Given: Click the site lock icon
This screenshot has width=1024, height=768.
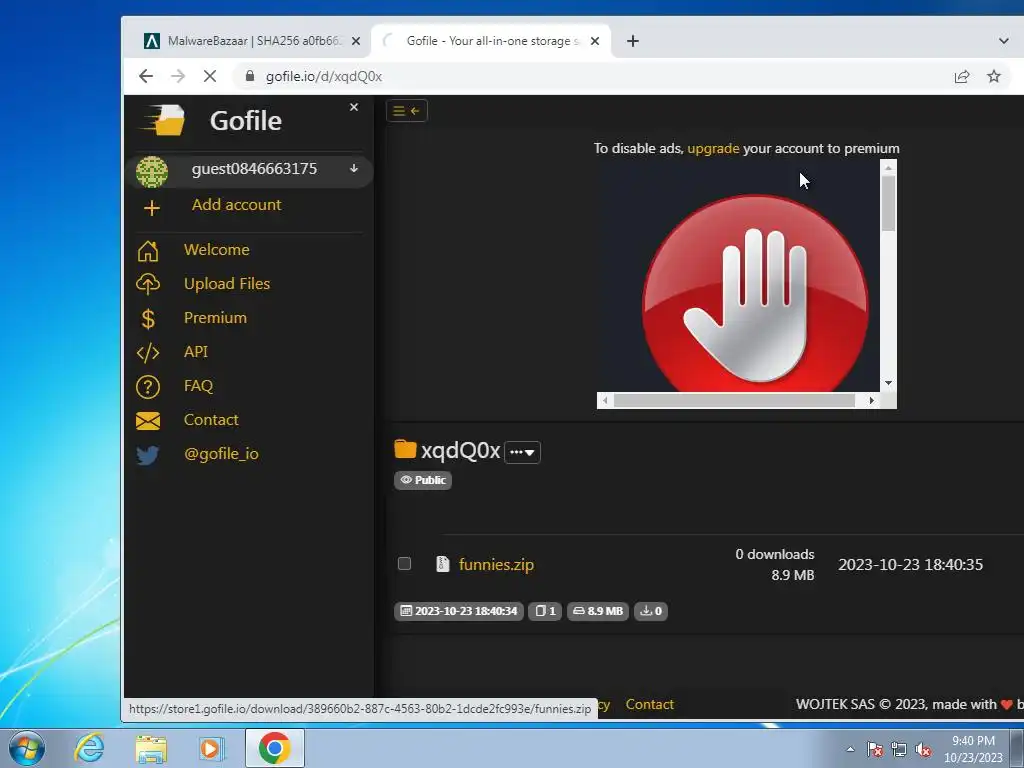Looking at the screenshot, I should pyautogui.click(x=249, y=76).
